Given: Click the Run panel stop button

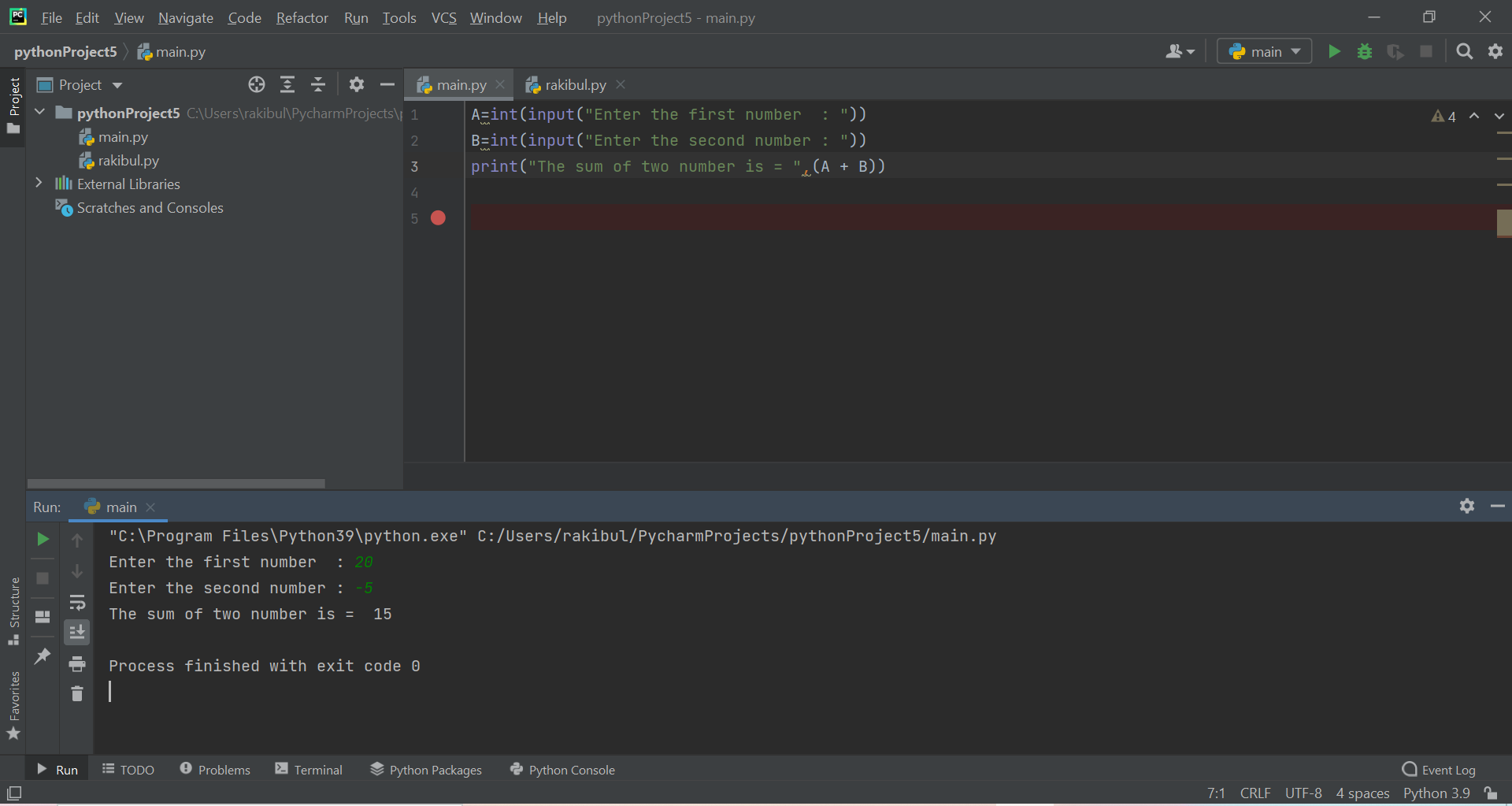Looking at the screenshot, I should tap(43, 578).
